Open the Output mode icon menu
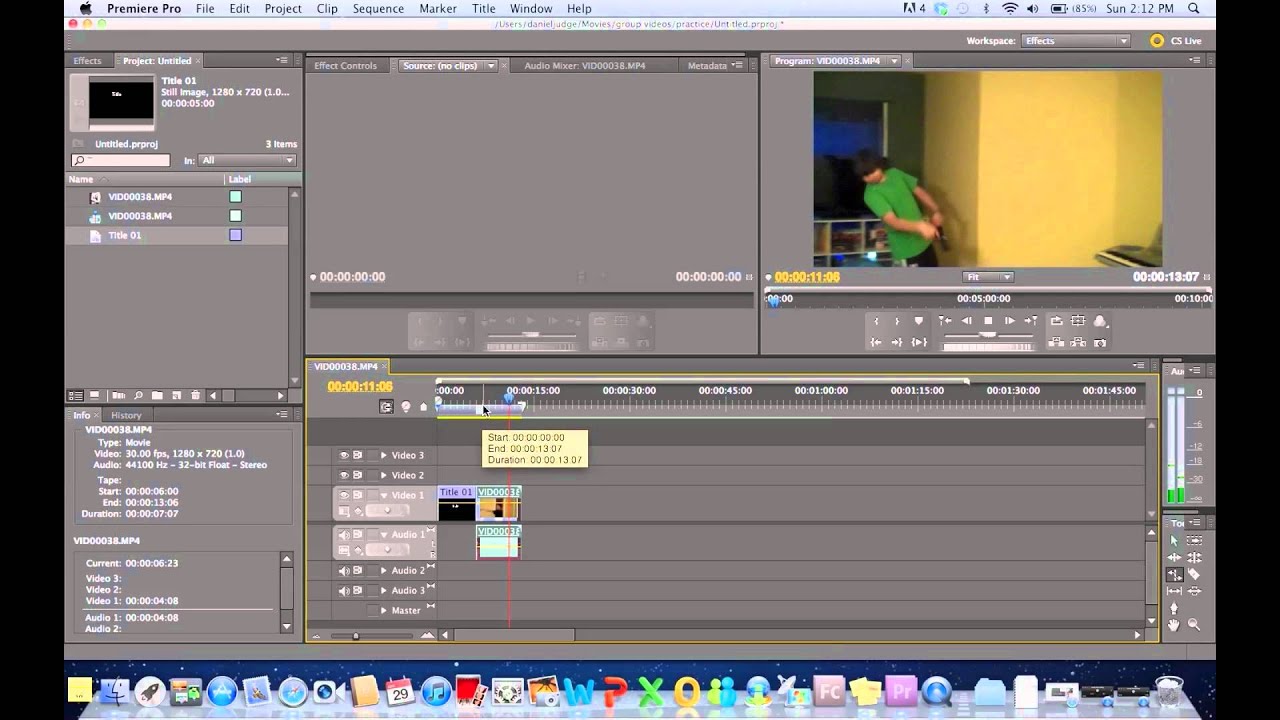The height and width of the screenshot is (720, 1280). click(1100, 321)
